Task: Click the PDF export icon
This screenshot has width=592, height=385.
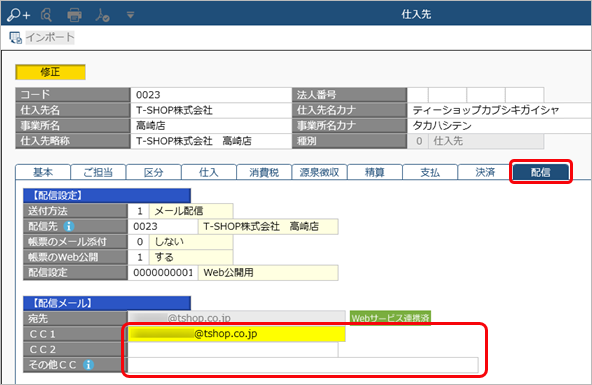Action: pyautogui.click(x=102, y=15)
